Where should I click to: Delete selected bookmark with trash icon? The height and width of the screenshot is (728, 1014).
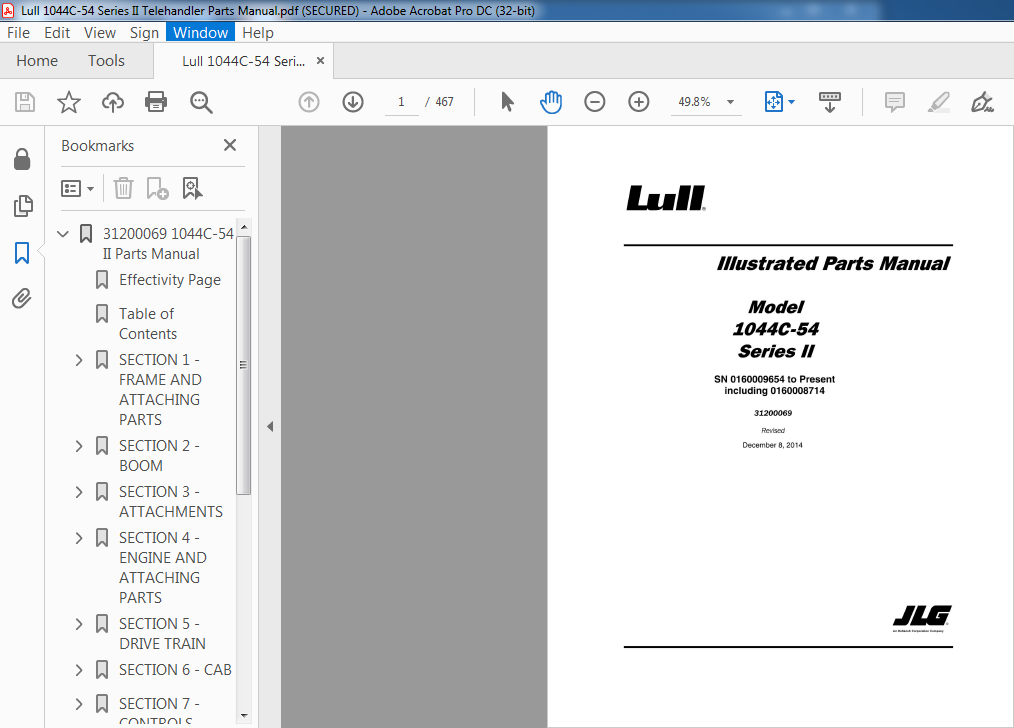point(123,189)
